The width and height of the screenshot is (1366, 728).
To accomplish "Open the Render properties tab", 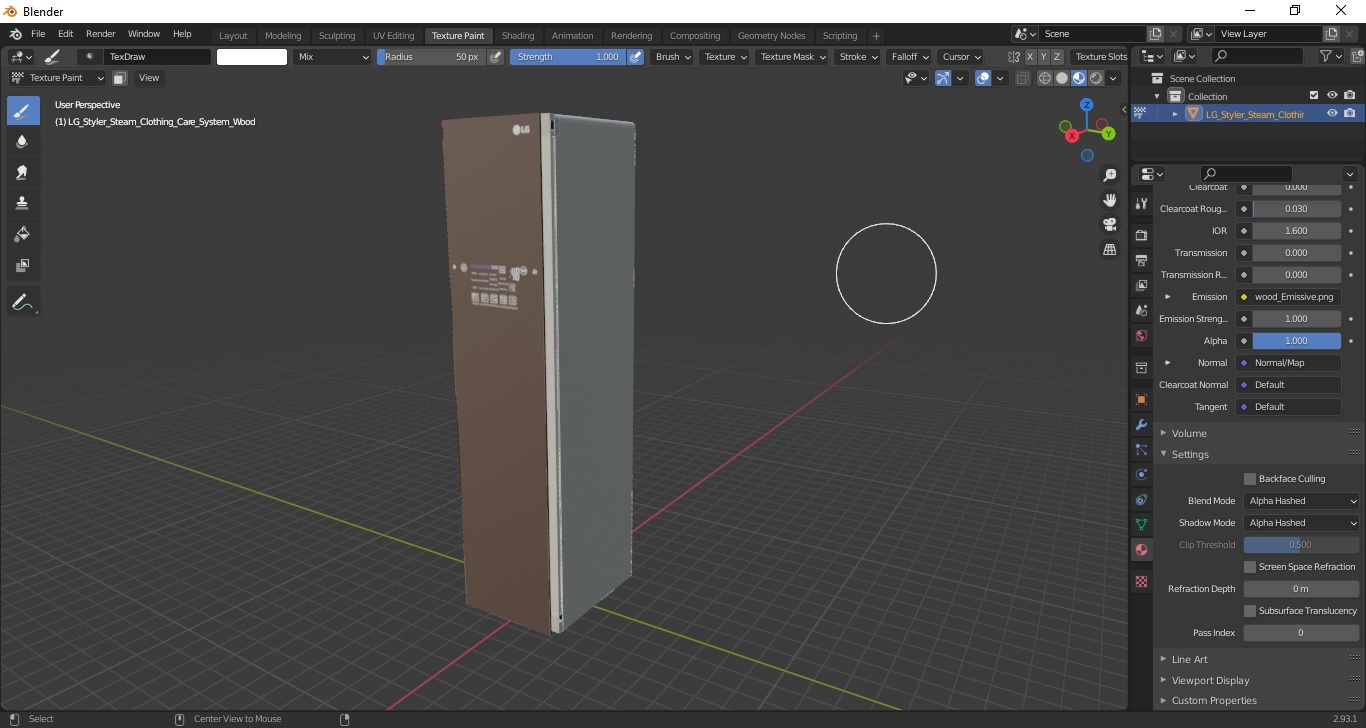I will point(1141,235).
